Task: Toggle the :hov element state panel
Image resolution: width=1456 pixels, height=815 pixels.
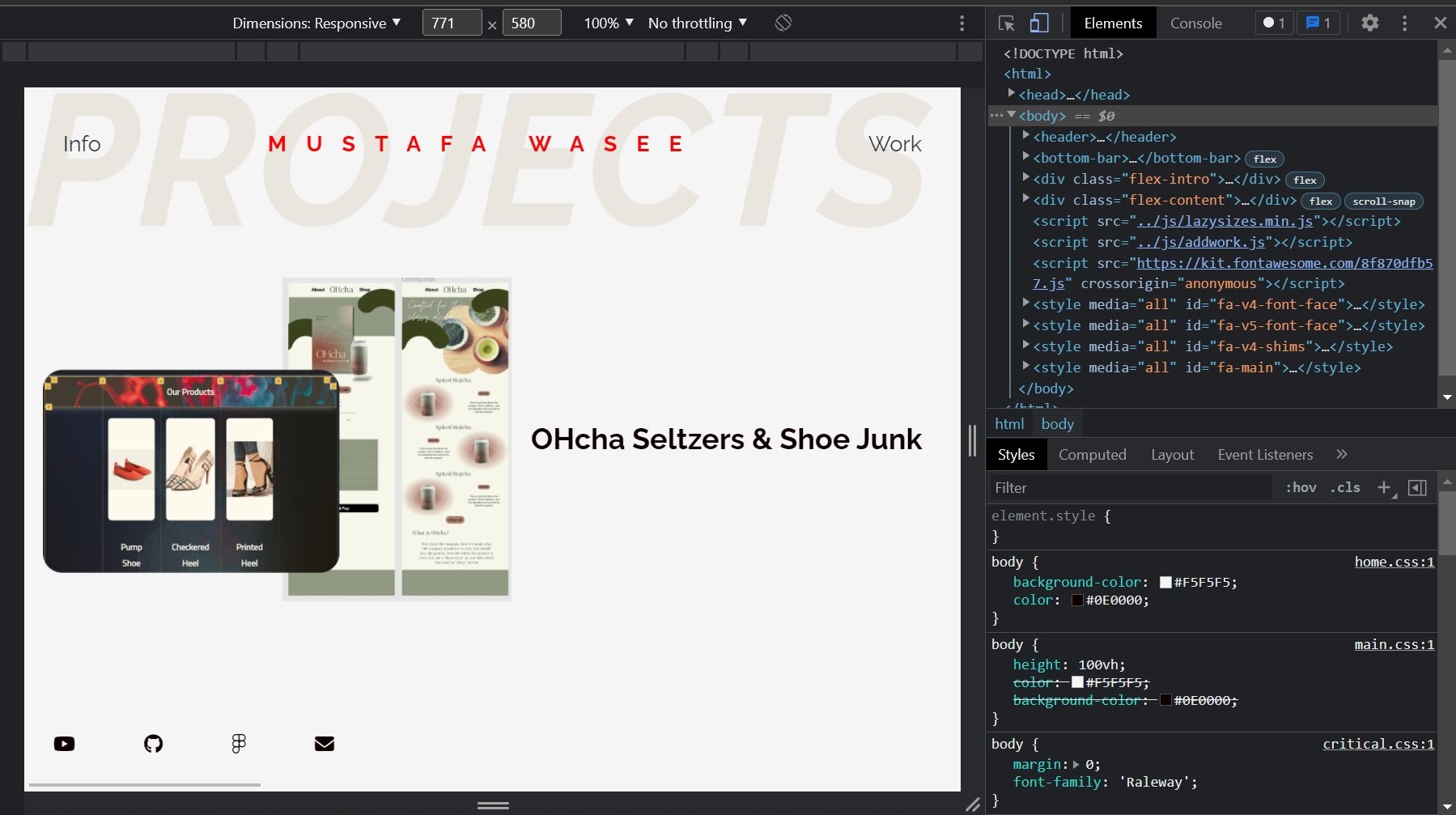Action: click(1301, 487)
